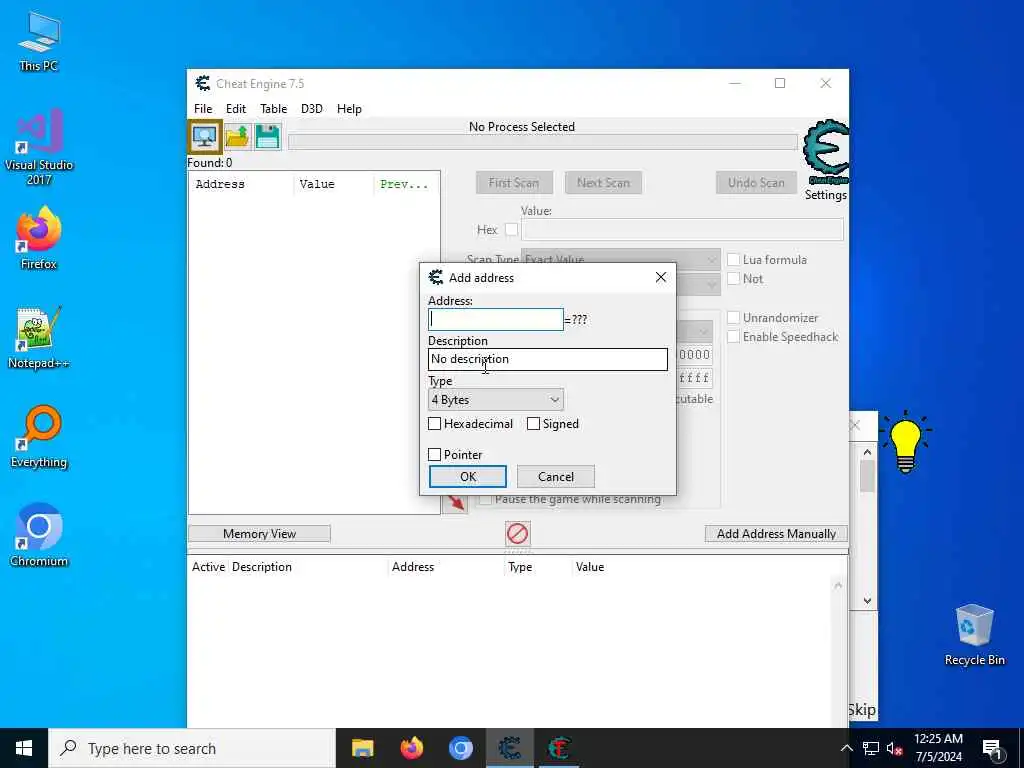This screenshot has width=1024, height=768.
Task: Click the Description column header in address table
Action: 262,567
